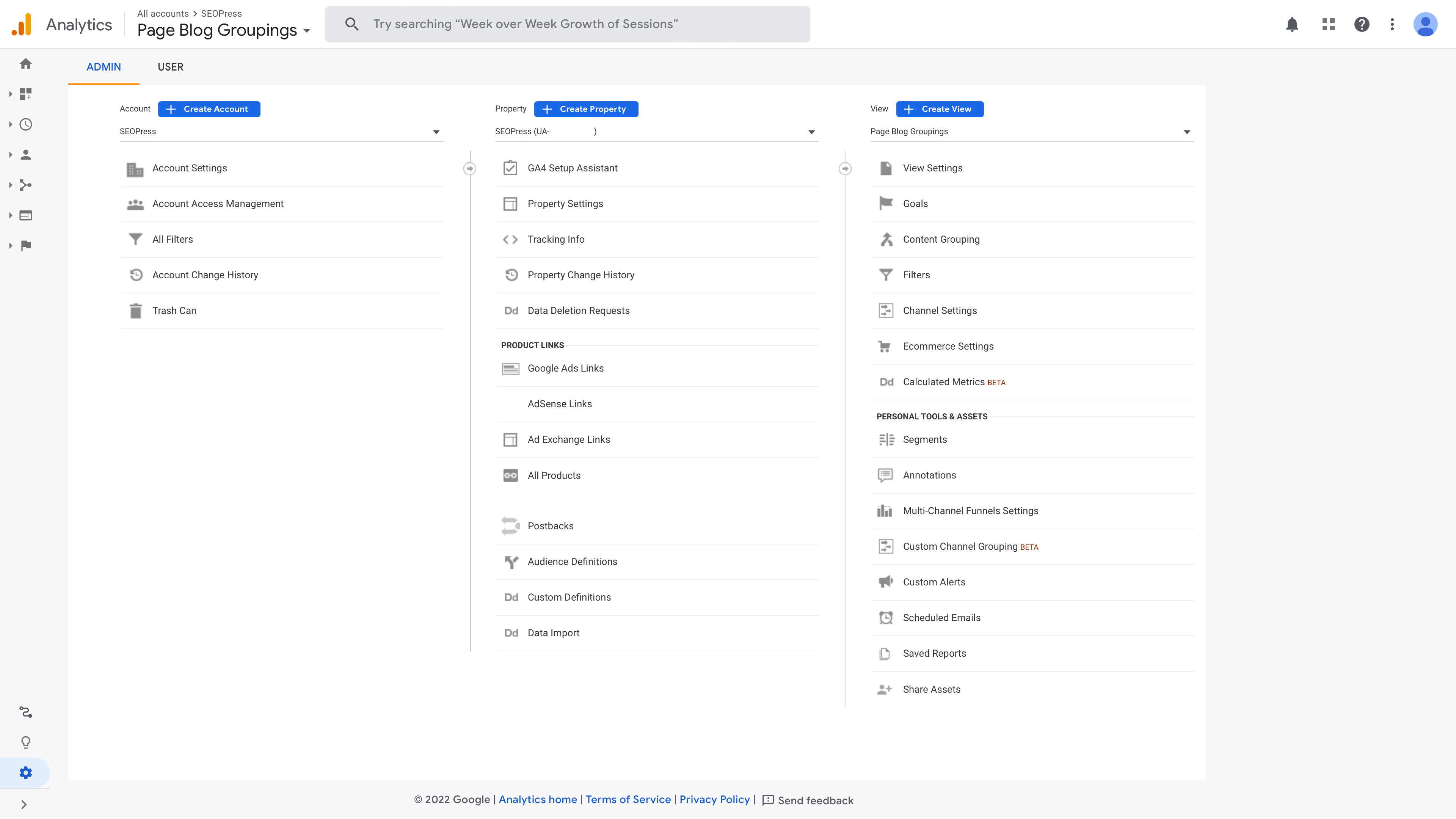Click the search magnifier icon
The image size is (1456, 819).
pyautogui.click(x=351, y=24)
